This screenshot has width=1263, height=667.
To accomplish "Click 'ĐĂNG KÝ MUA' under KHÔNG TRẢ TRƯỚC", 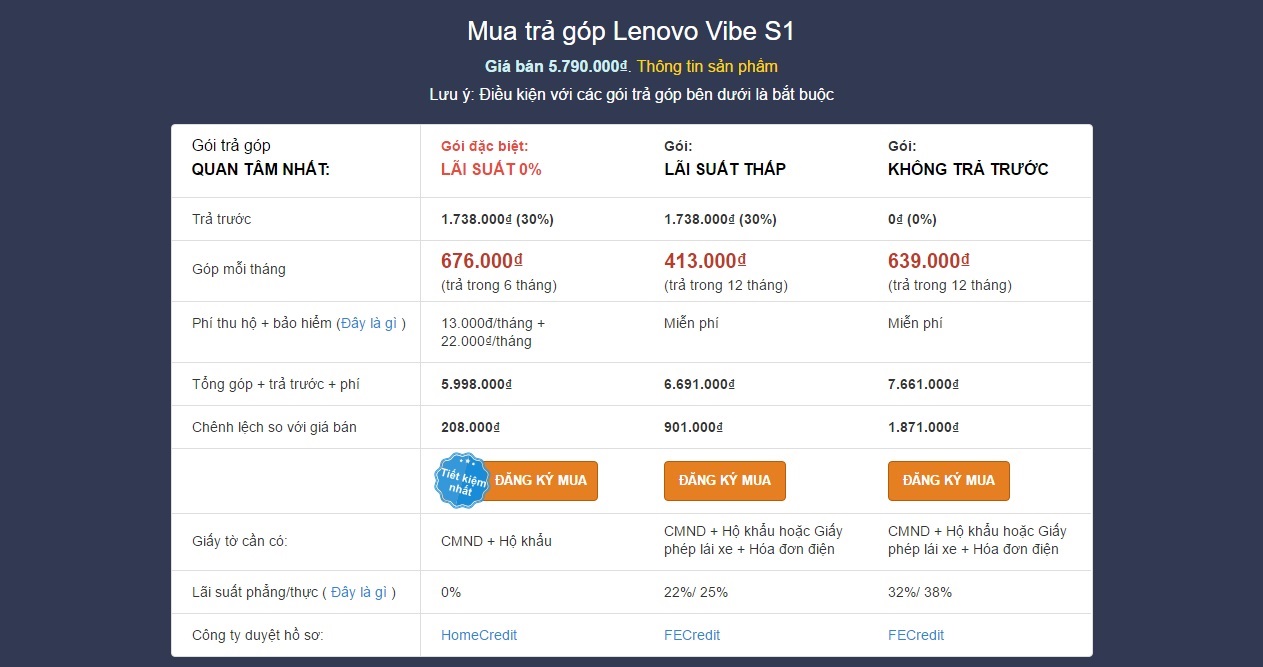I will (948, 480).
